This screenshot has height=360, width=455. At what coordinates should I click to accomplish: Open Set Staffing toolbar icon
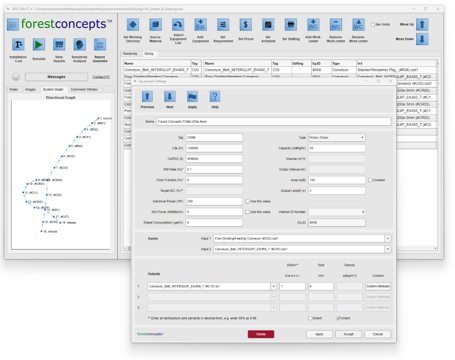[x=291, y=25]
